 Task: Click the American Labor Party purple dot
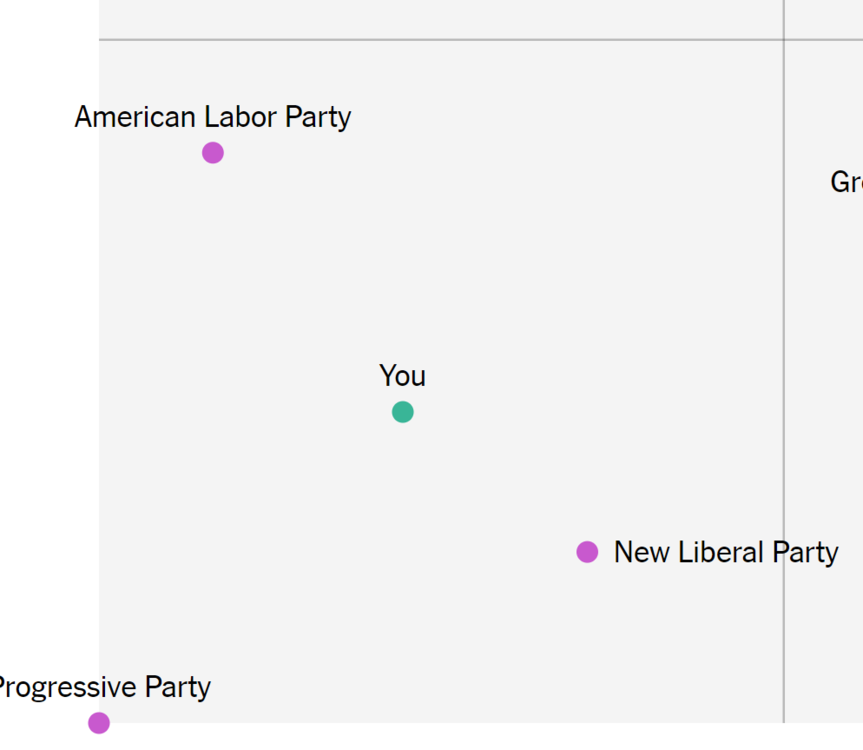(x=213, y=153)
